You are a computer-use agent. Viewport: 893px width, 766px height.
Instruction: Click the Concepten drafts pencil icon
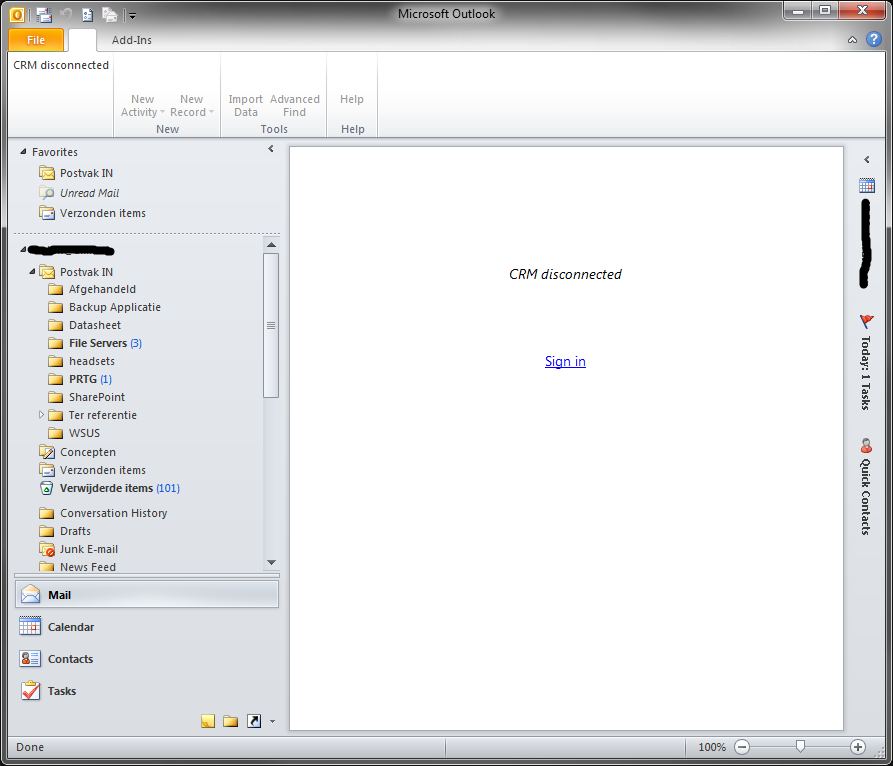click(x=47, y=452)
